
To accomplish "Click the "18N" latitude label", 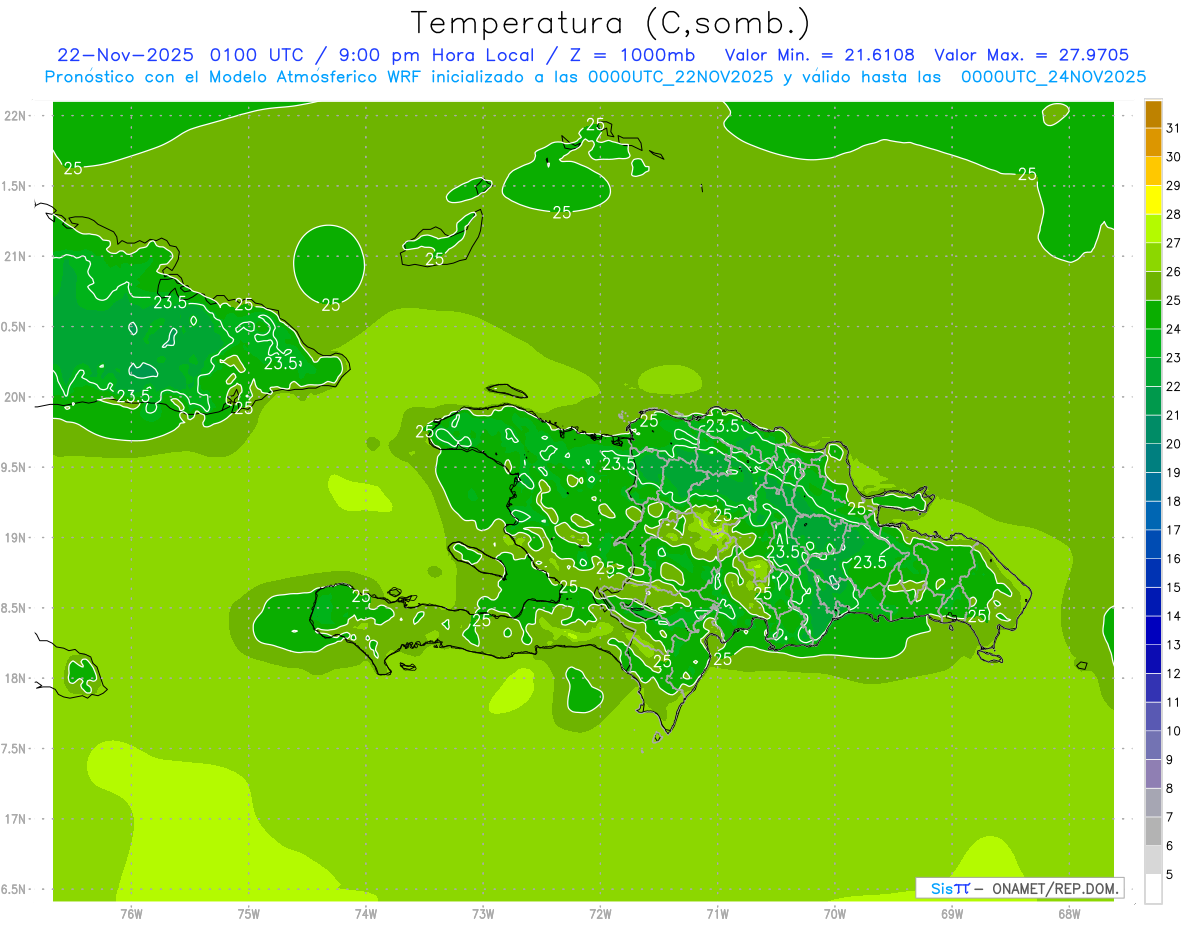I will (15, 678).
